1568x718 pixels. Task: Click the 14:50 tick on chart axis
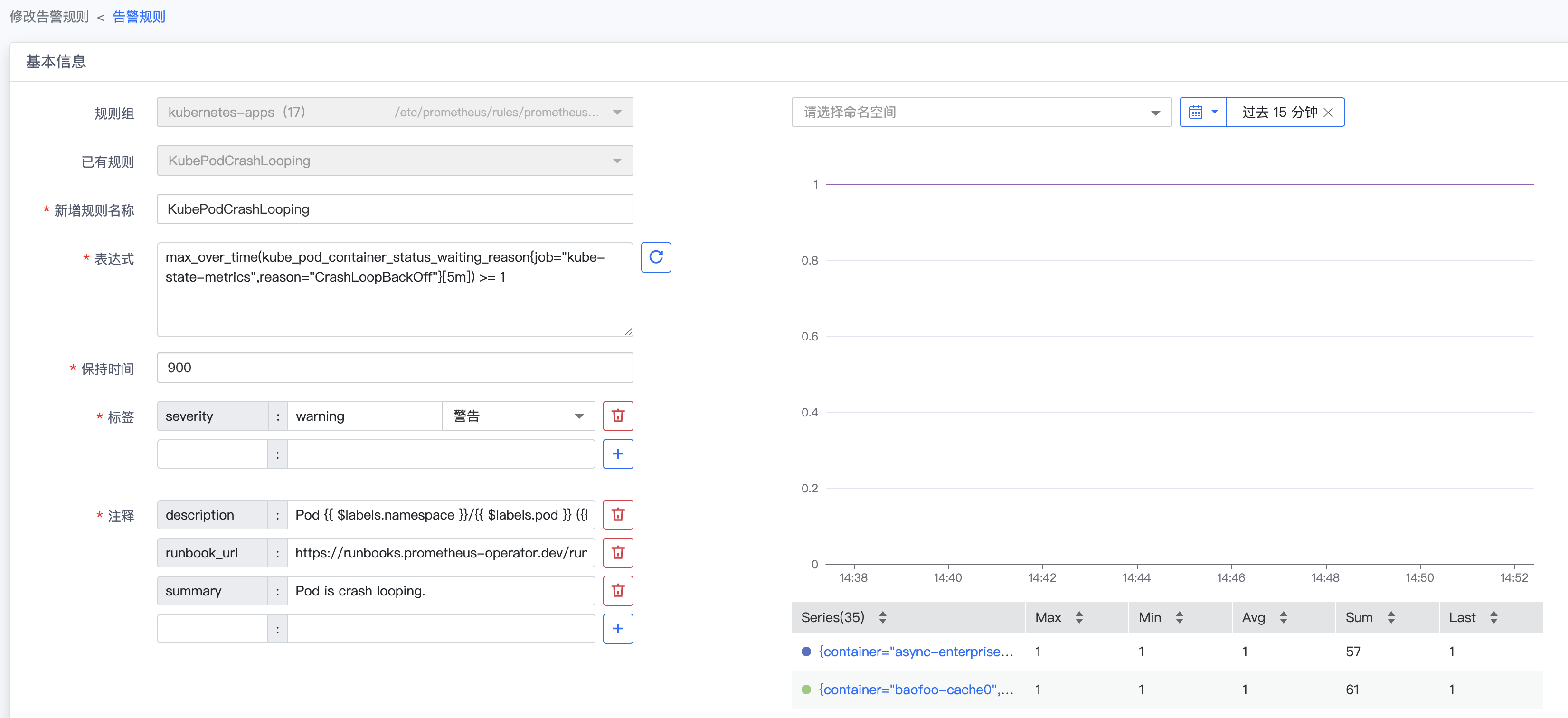coord(1419,577)
